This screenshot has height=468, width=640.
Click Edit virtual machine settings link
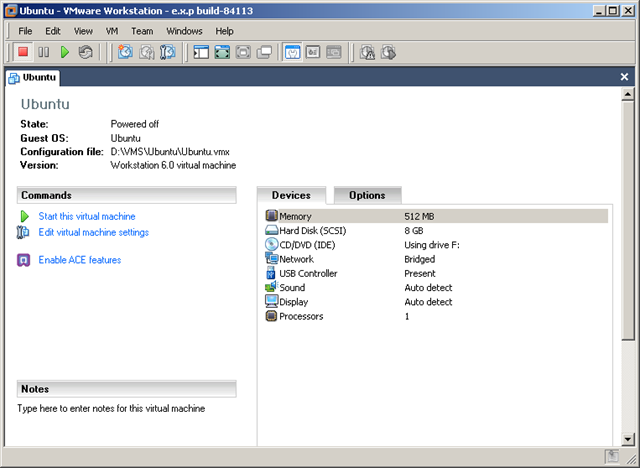pos(93,232)
